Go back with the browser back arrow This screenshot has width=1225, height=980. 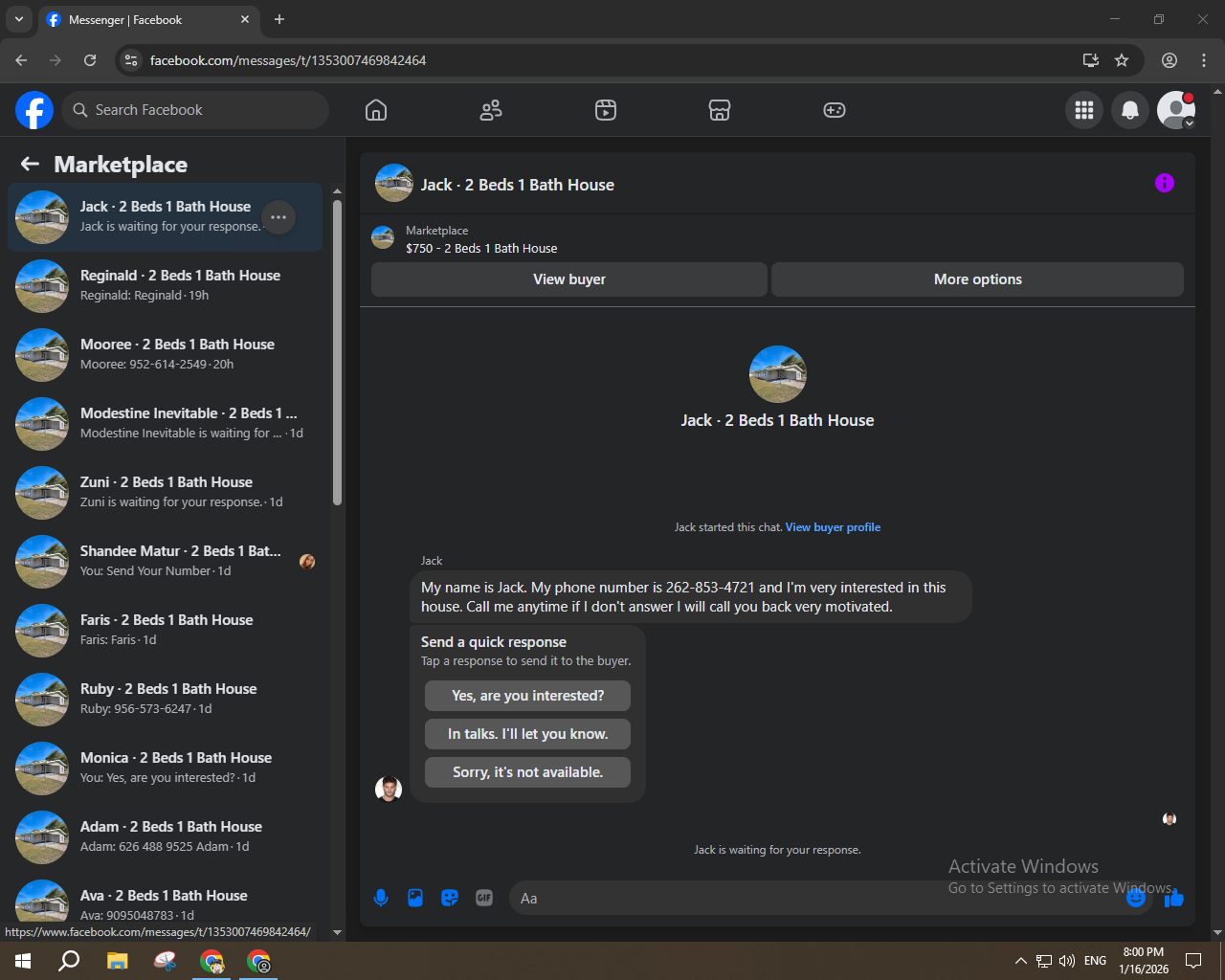click(21, 60)
